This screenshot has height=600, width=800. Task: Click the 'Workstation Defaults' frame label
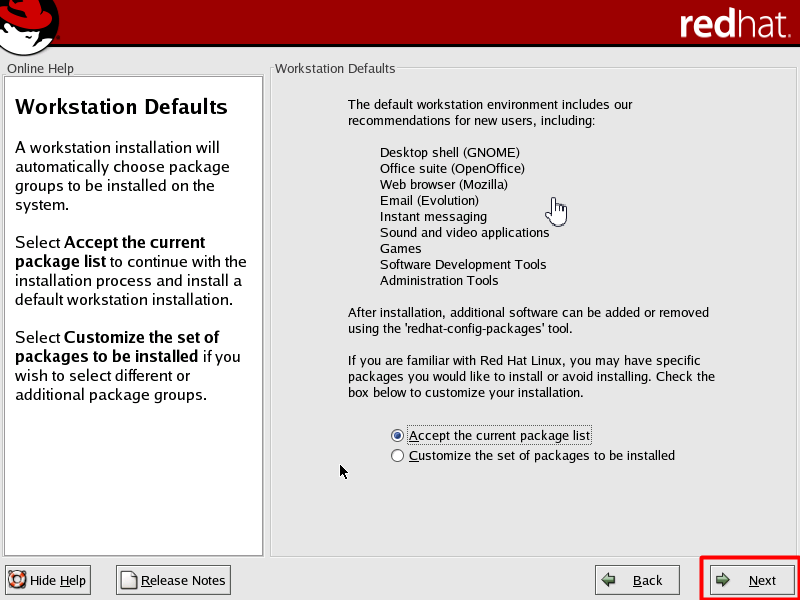[x=335, y=68]
